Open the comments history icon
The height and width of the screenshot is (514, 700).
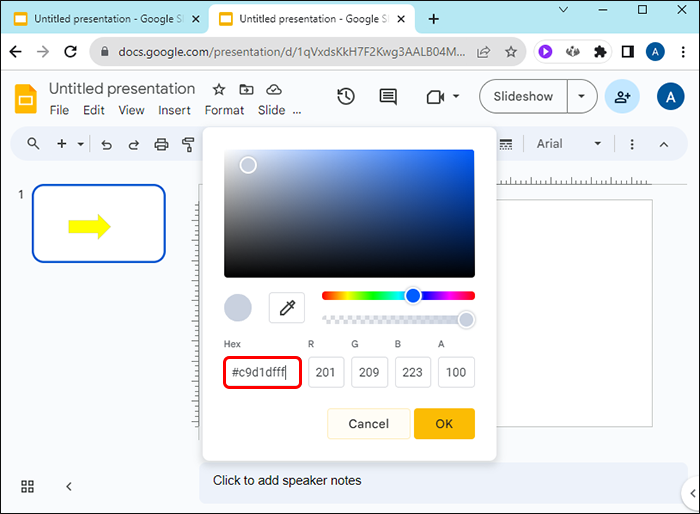[388, 96]
